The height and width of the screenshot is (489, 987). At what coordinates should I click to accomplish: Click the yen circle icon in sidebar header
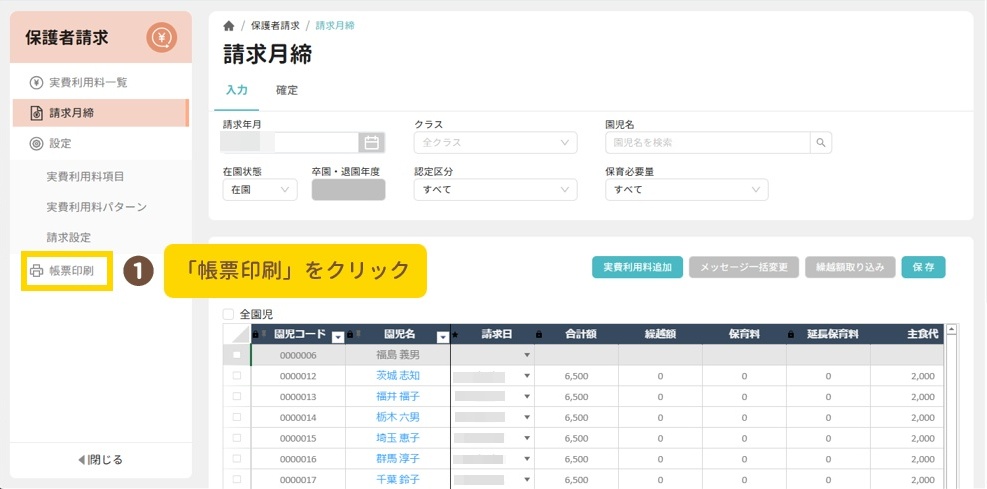[161, 38]
